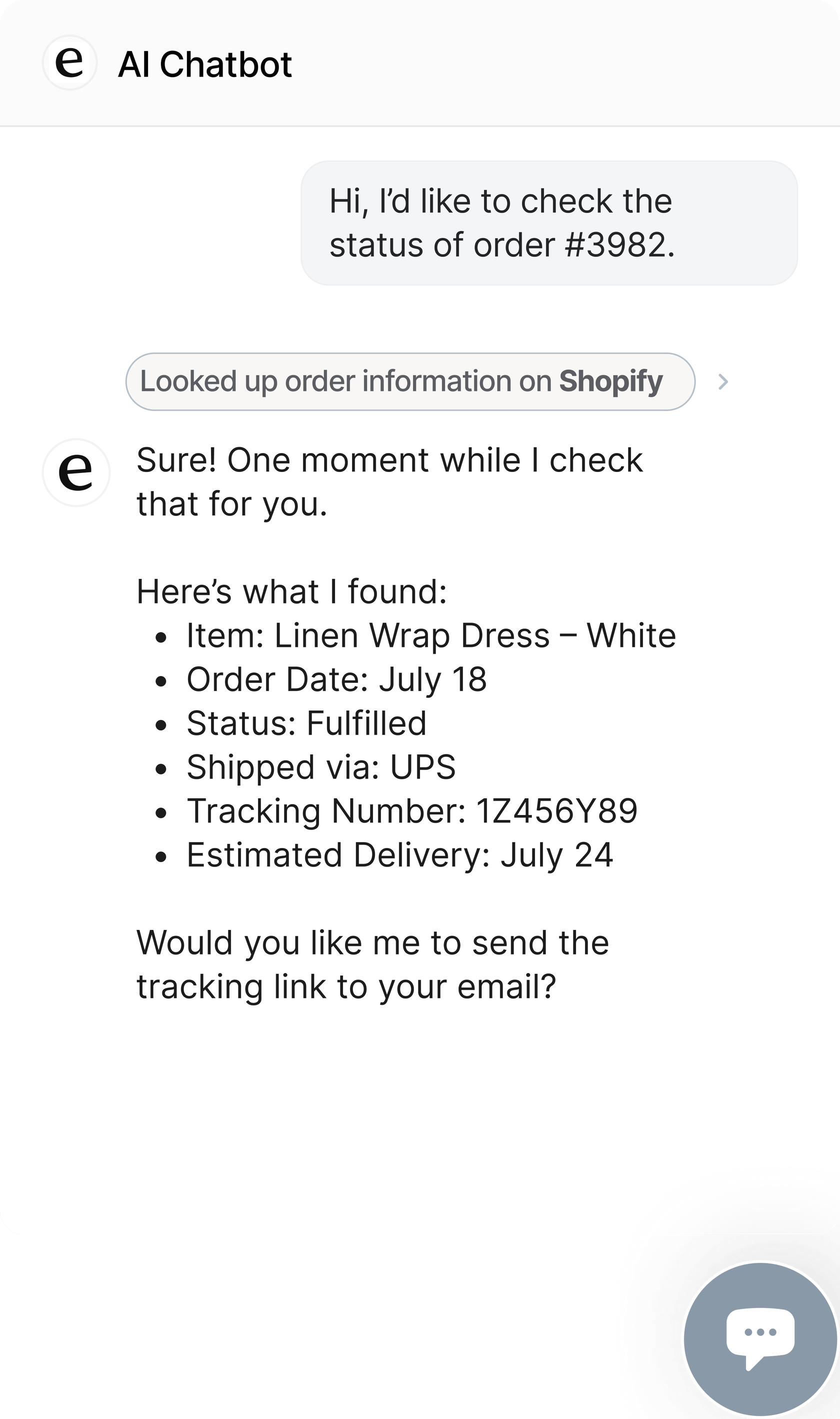This screenshot has height=1419, width=840.
Task: Click the 'Status: Fulfilled' entry
Action: point(306,723)
